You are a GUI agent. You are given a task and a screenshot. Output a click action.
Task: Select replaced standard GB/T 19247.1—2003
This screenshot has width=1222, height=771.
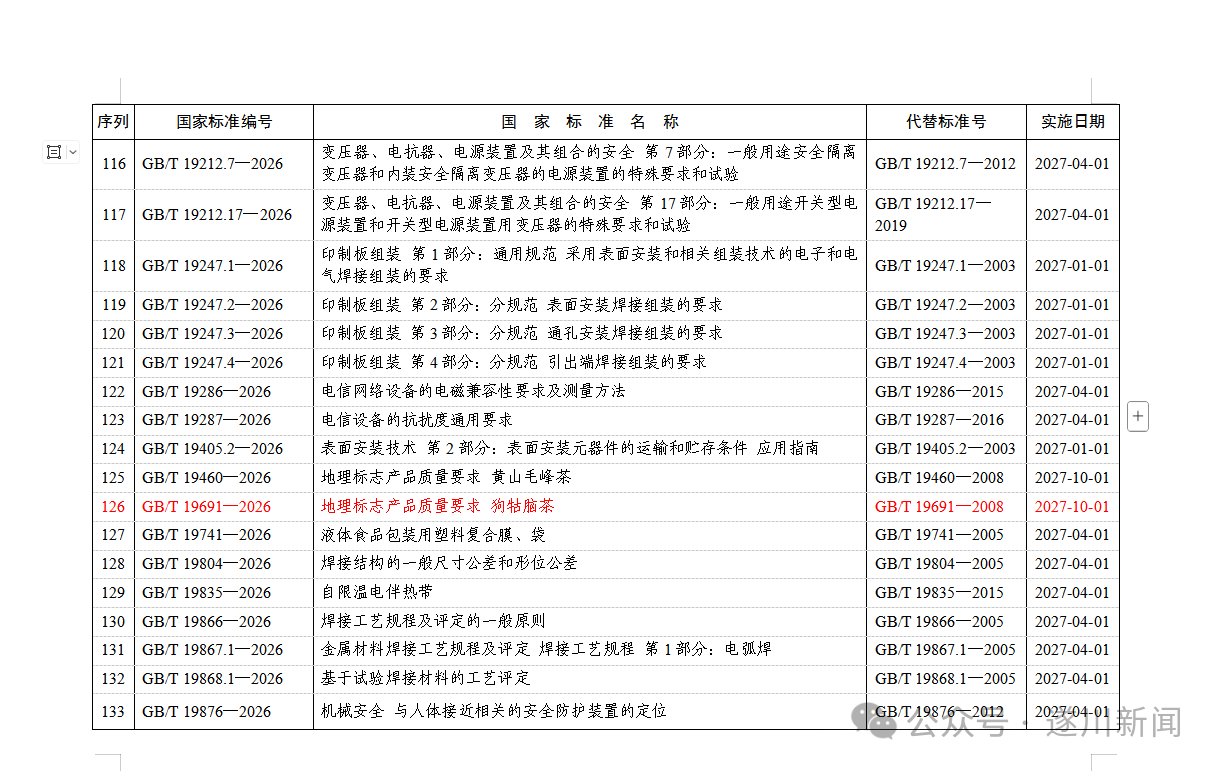coord(945,266)
